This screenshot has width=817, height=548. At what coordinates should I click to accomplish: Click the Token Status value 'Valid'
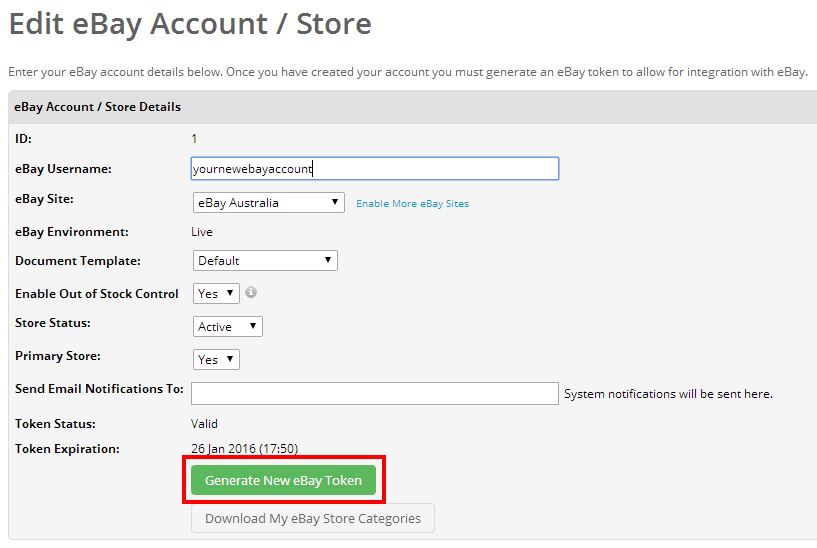click(204, 424)
